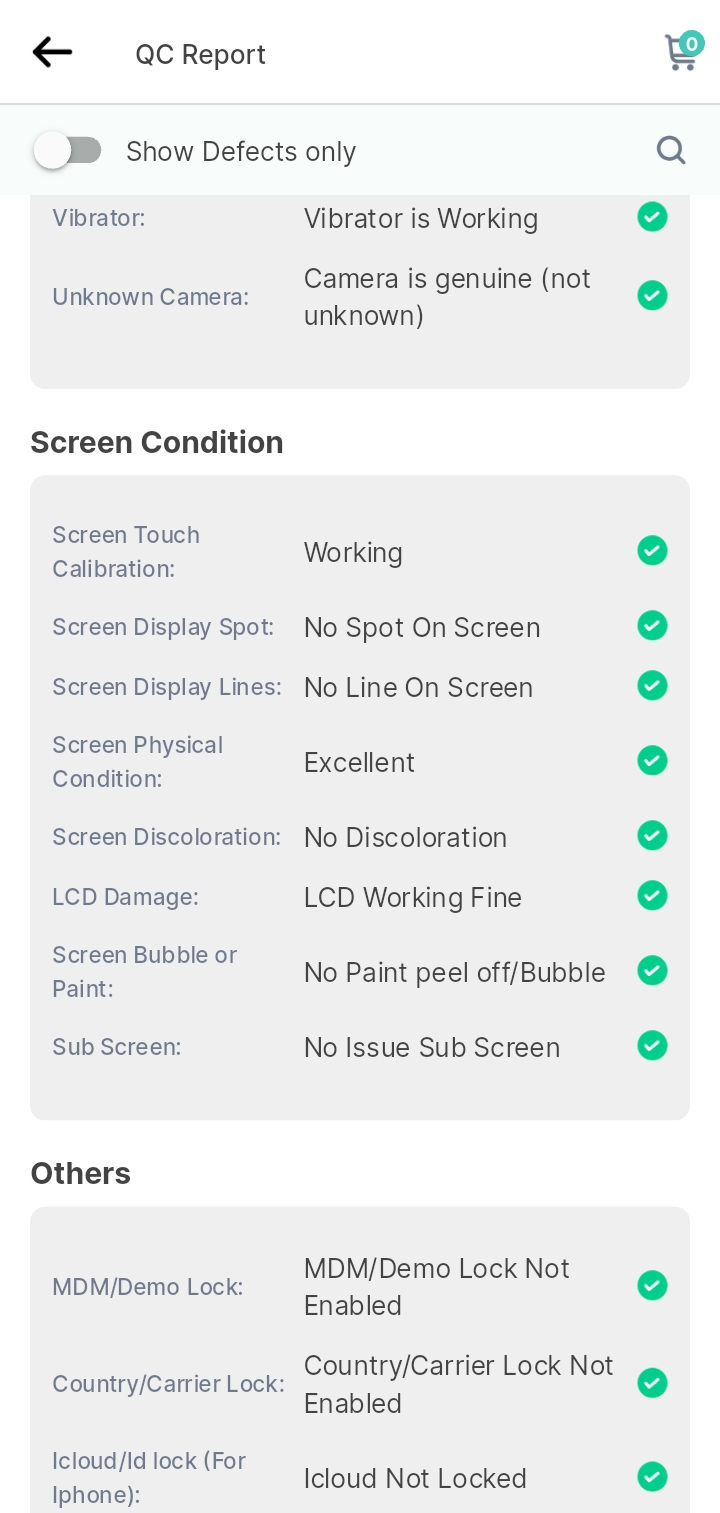Tap the check icon for Screen Discoloration
This screenshot has width=720, height=1513.
652,835
